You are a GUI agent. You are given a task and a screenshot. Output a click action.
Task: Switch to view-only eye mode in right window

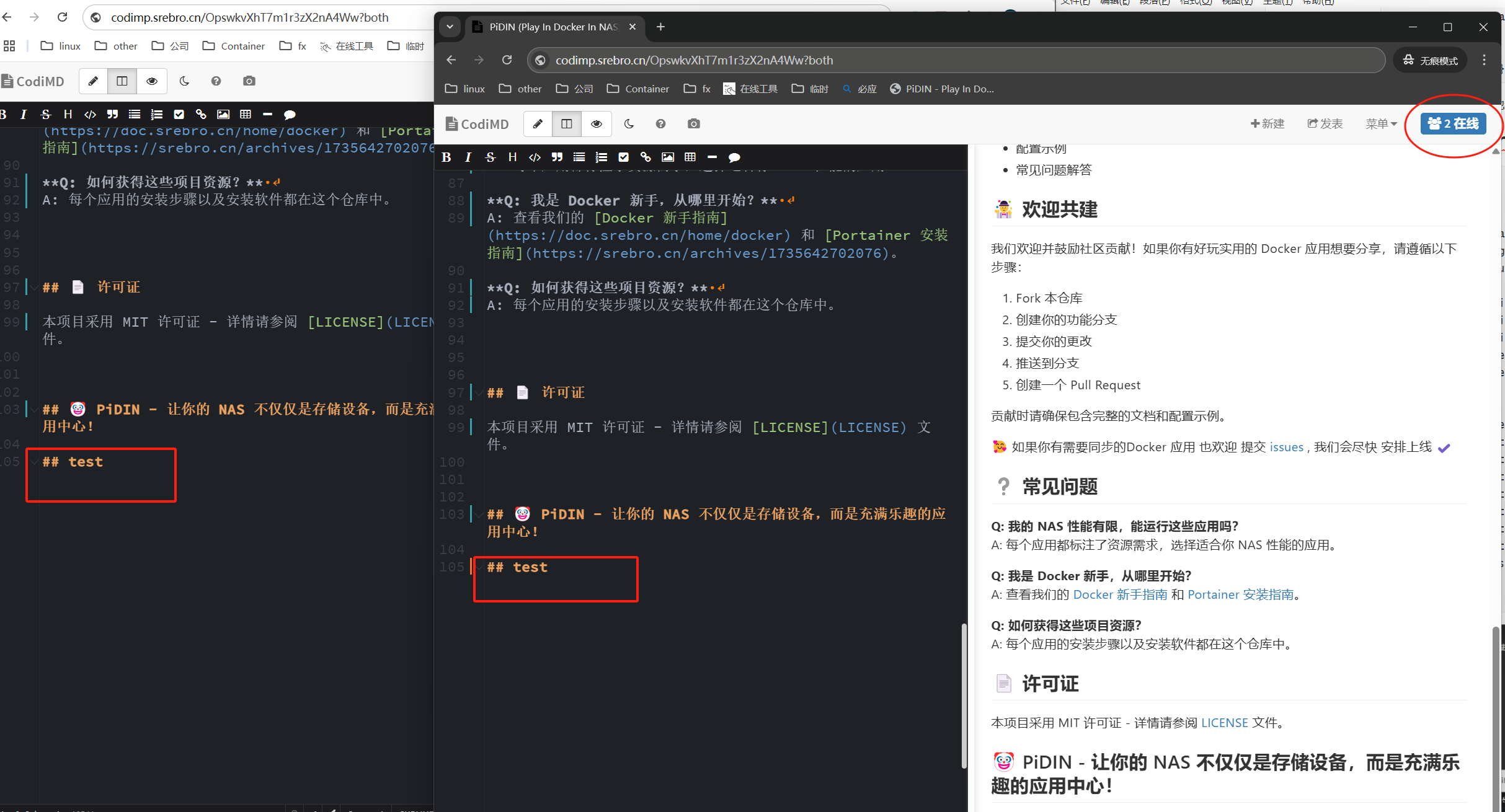[597, 124]
